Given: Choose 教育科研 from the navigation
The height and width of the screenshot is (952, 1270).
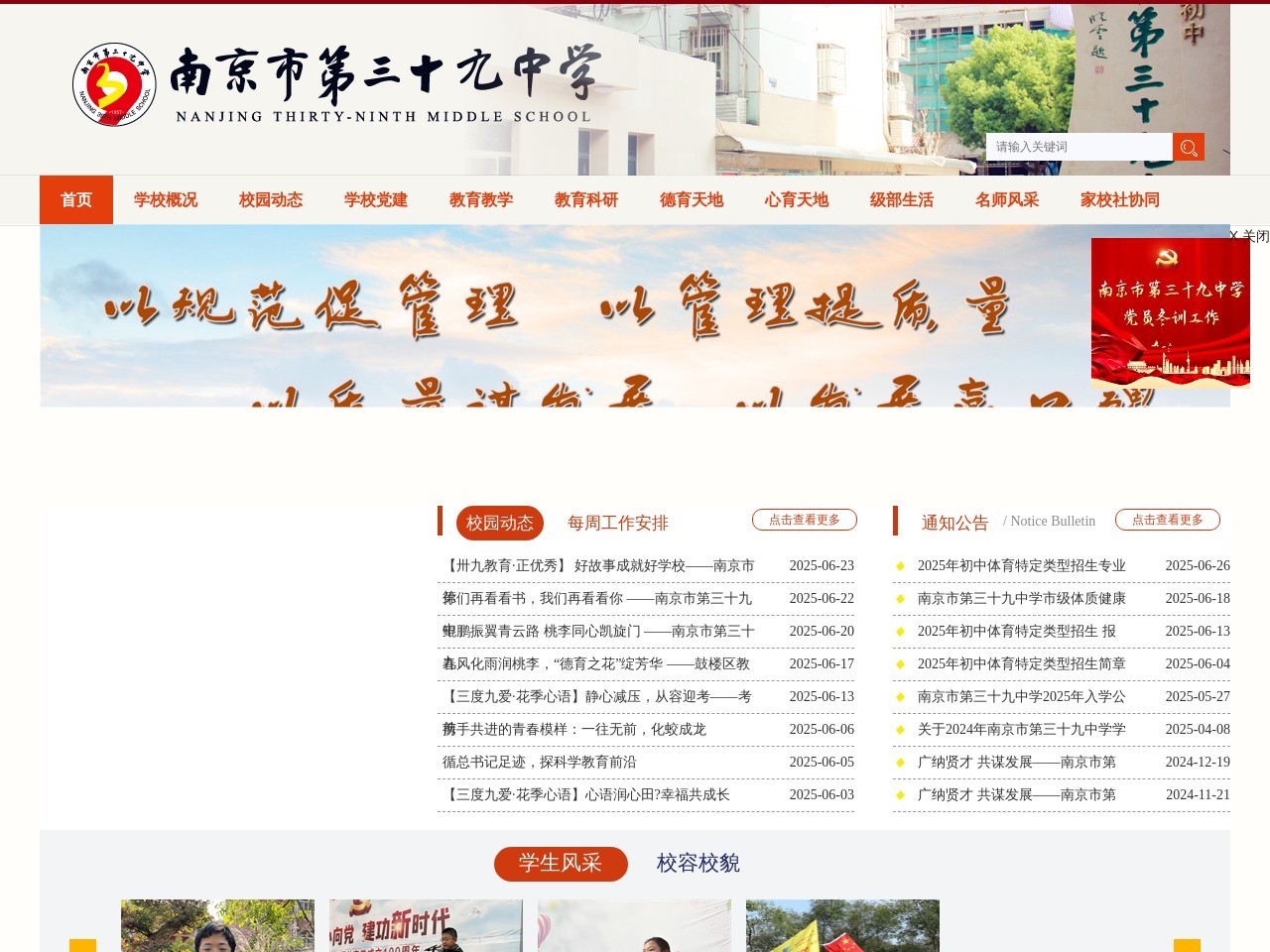Looking at the screenshot, I should tap(586, 199).
